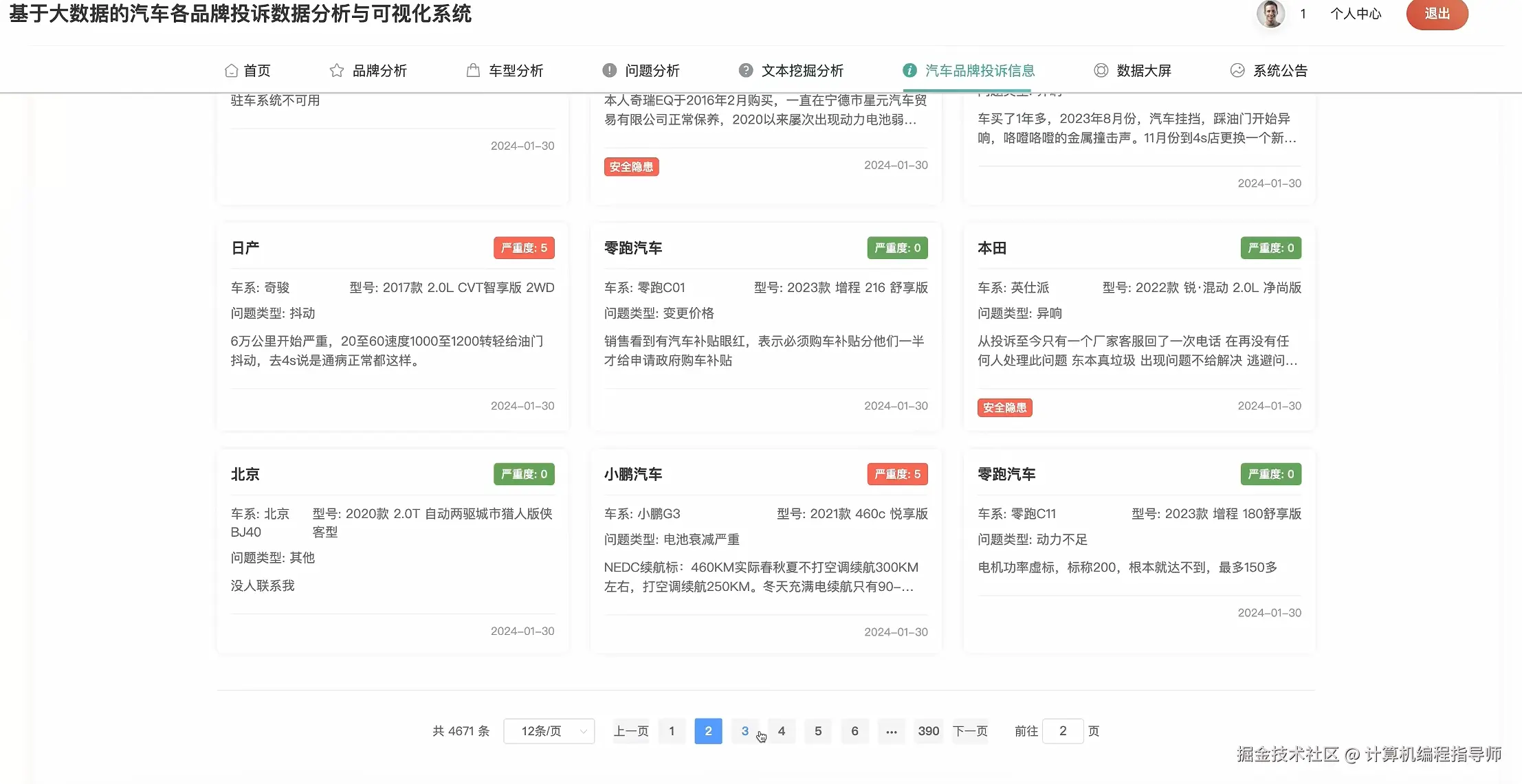Image resolution: width=1522 pixels, height=784 pixels.
Task: Click the info icon beside 汽车品牌投诉信息
Action: pyautogui.click(x=910, y=70)
